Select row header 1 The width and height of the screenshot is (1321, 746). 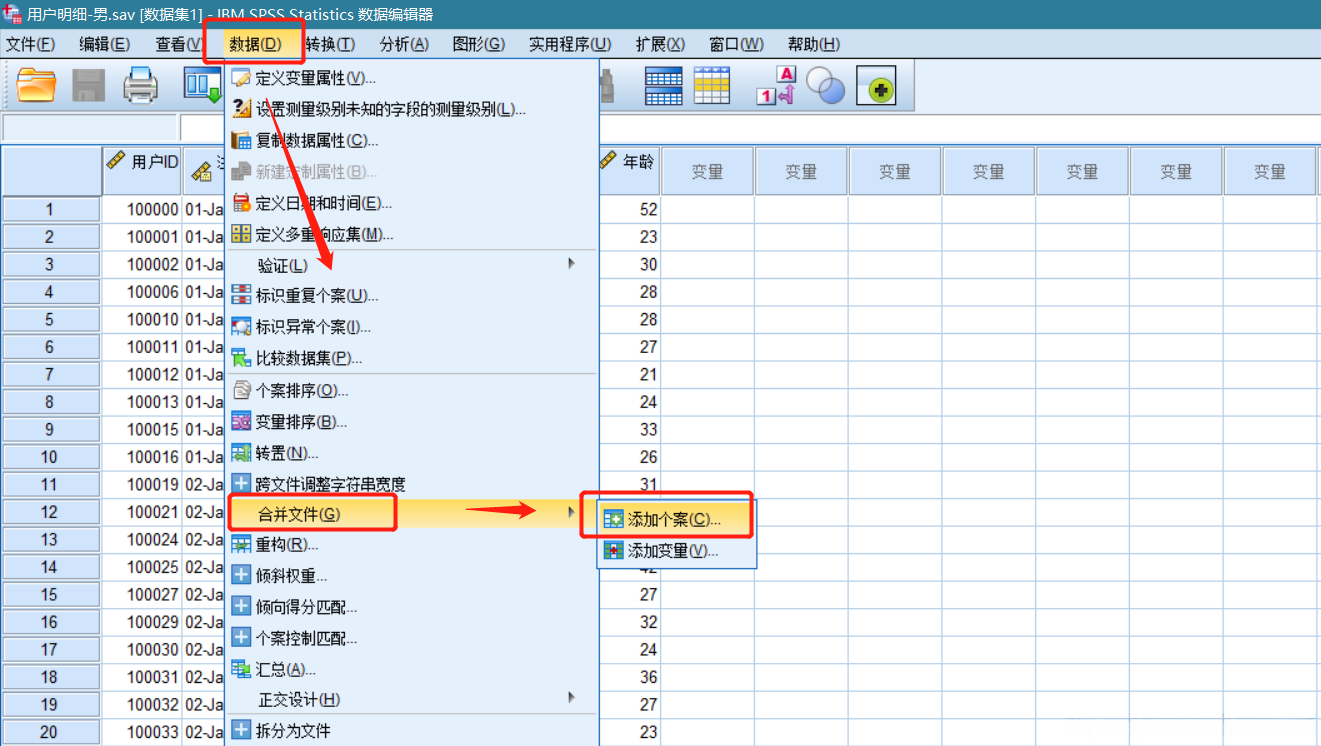click(x=50, y=210)
